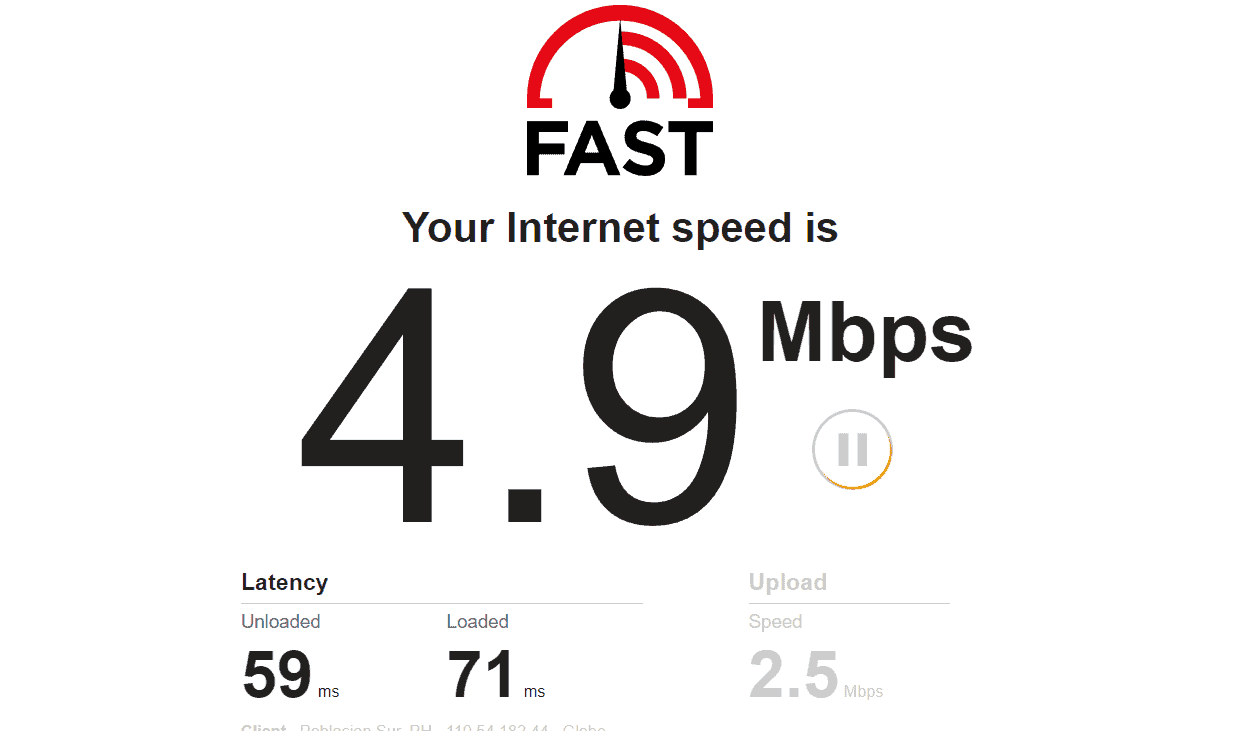This screenshot has width=1239, height=731.
Task: Click the Client location text at bottom
Action: pyautogui.click(x=337, y=727)
